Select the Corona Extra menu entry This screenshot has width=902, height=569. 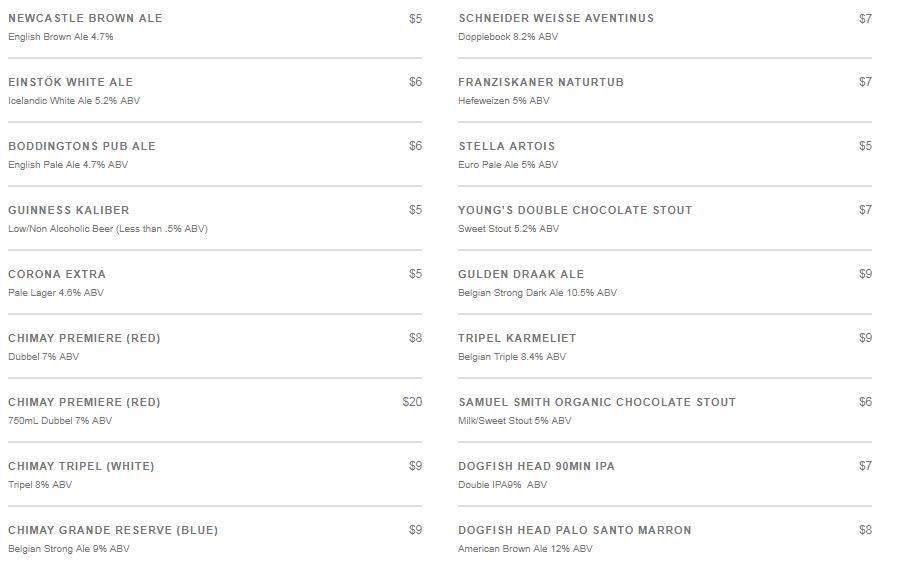pos(57,274)
